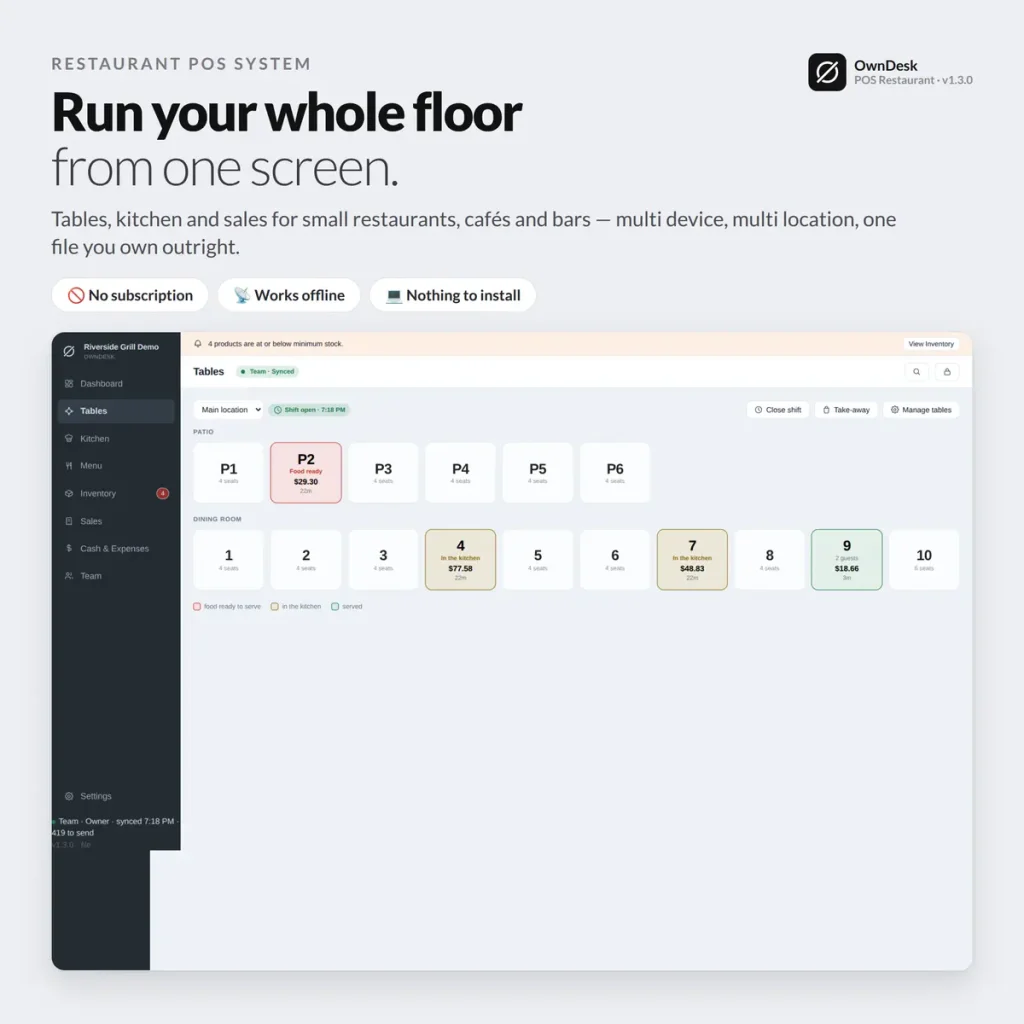Click the No subscription pill
1024x1024 pixels.
[x=130, y=295]
